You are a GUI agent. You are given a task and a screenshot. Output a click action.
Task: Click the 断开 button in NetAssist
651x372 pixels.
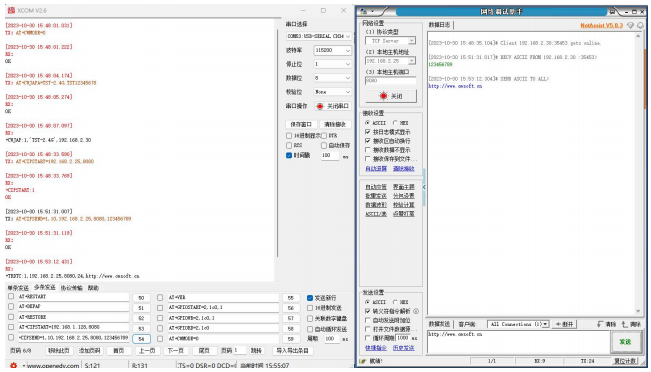(565, 324)
